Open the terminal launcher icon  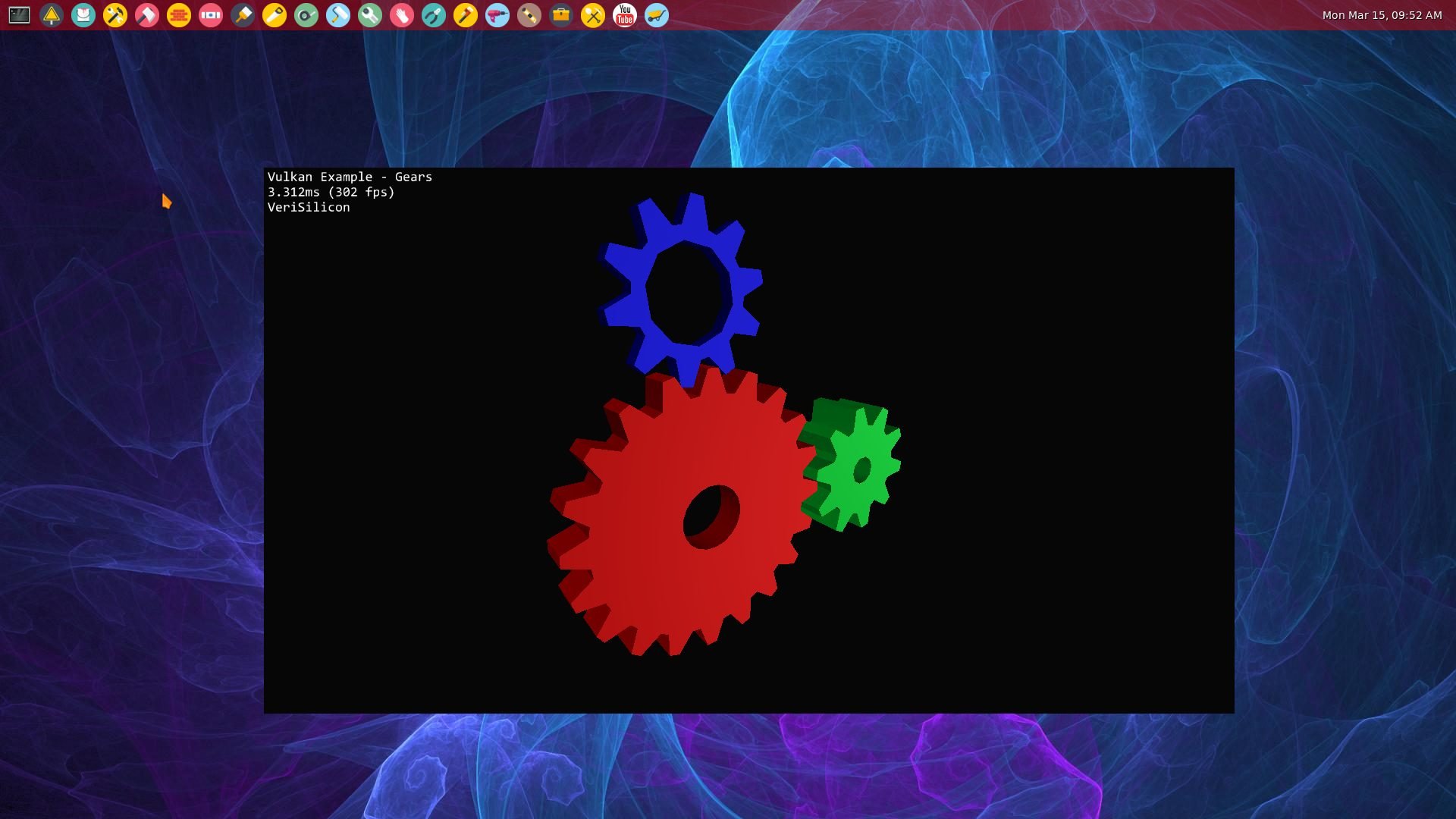coord(20,15)
